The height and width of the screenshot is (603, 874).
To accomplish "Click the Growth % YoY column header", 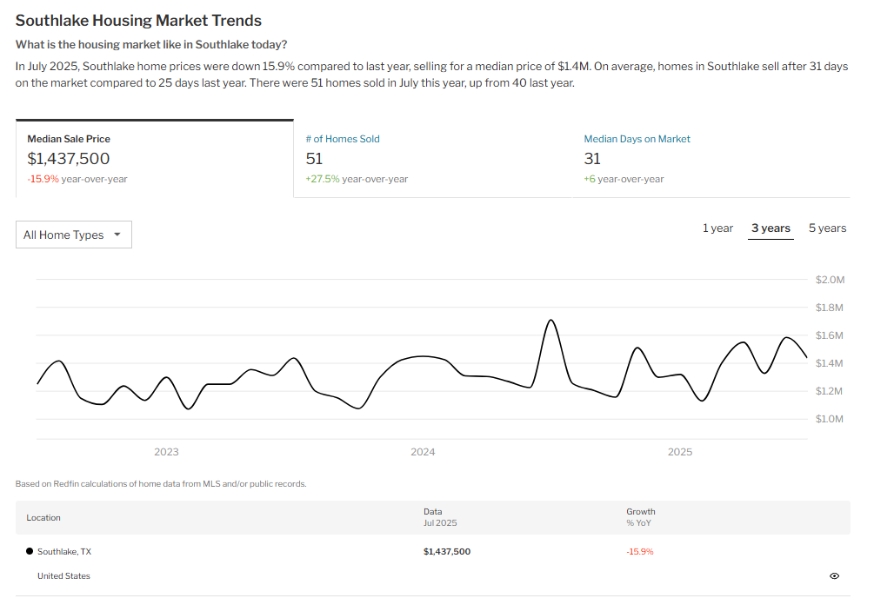I will [x=641, y=517].
